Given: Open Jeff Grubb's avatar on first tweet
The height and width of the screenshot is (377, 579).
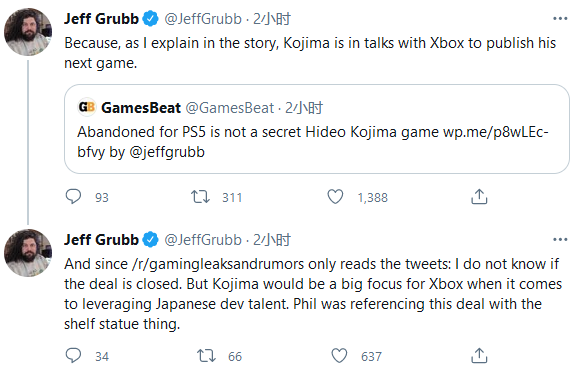Looking at the screenshot, I should (28, 32).
